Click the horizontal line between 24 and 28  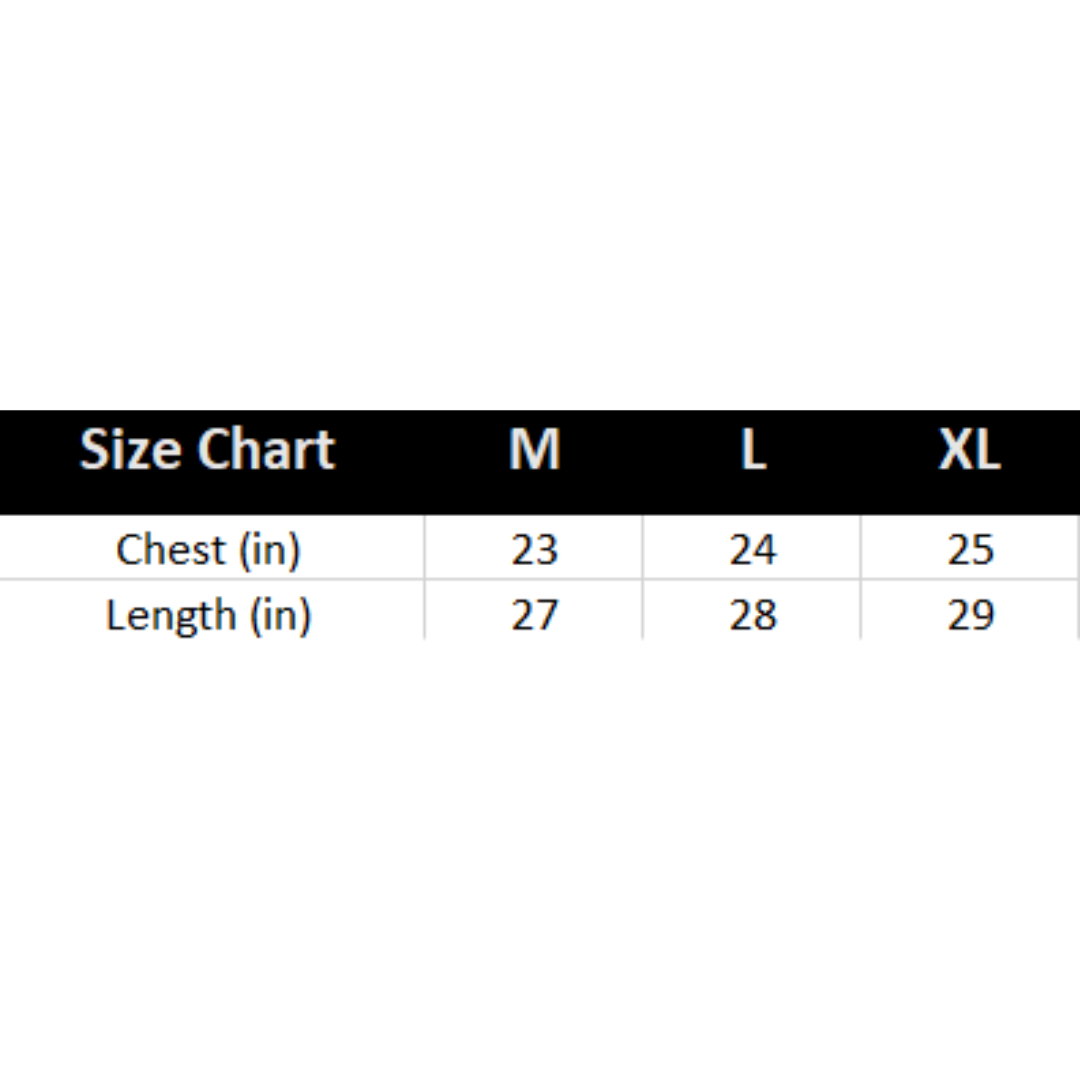pyautogui.click(x=752, y=579)
